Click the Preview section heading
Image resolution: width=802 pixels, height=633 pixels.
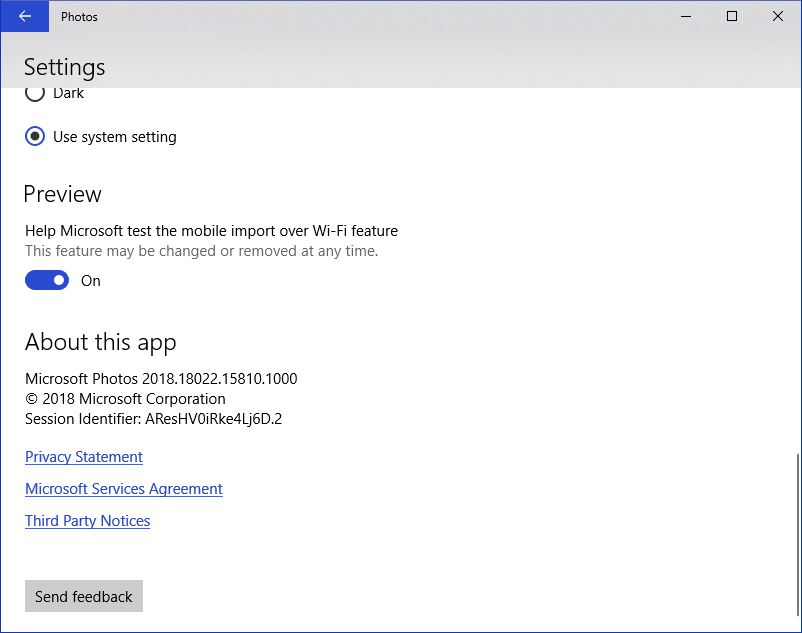pyautogui.click(x=62, y=194)
